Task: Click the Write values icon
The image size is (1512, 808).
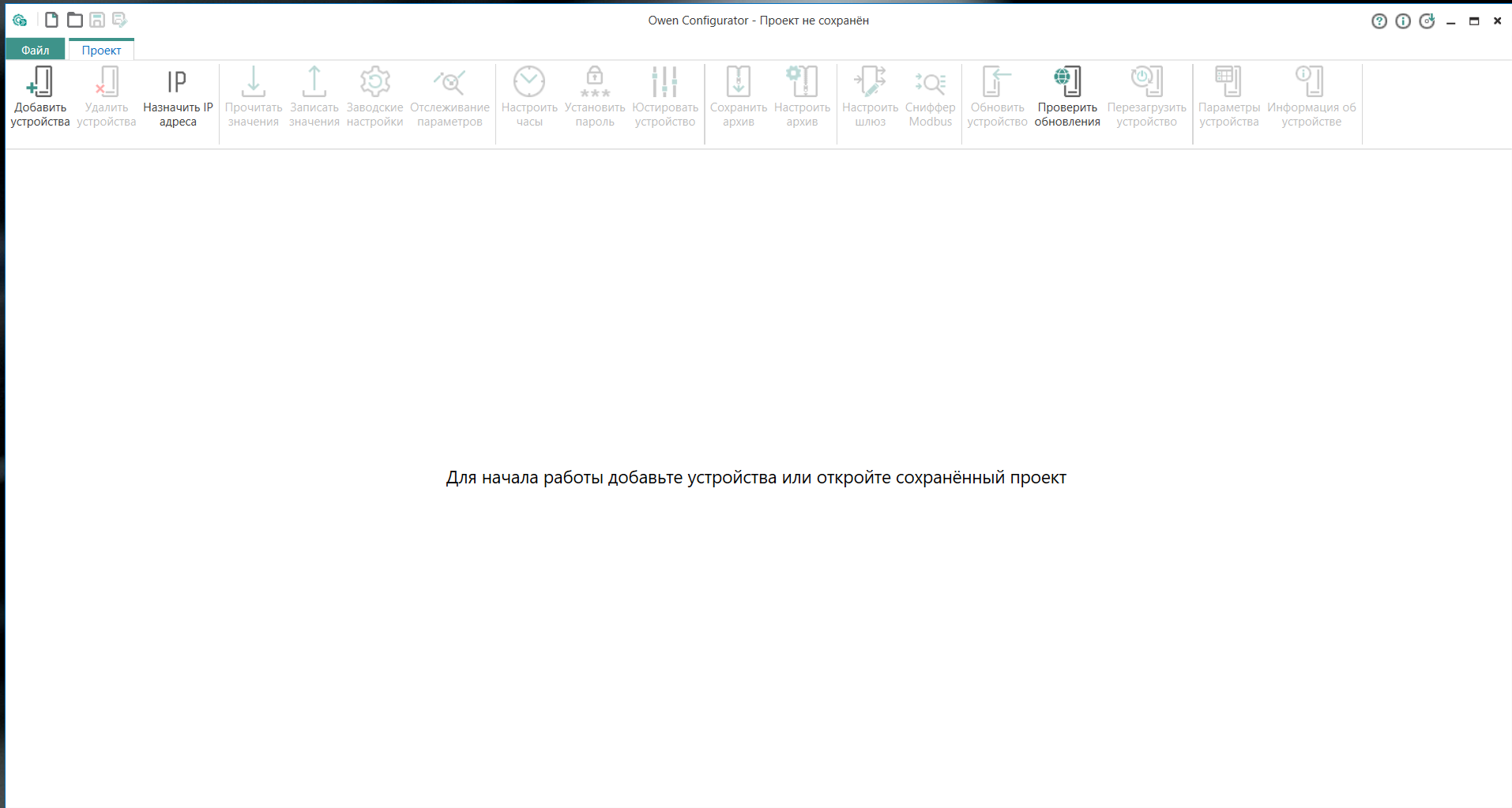Action: pos(314,82)
